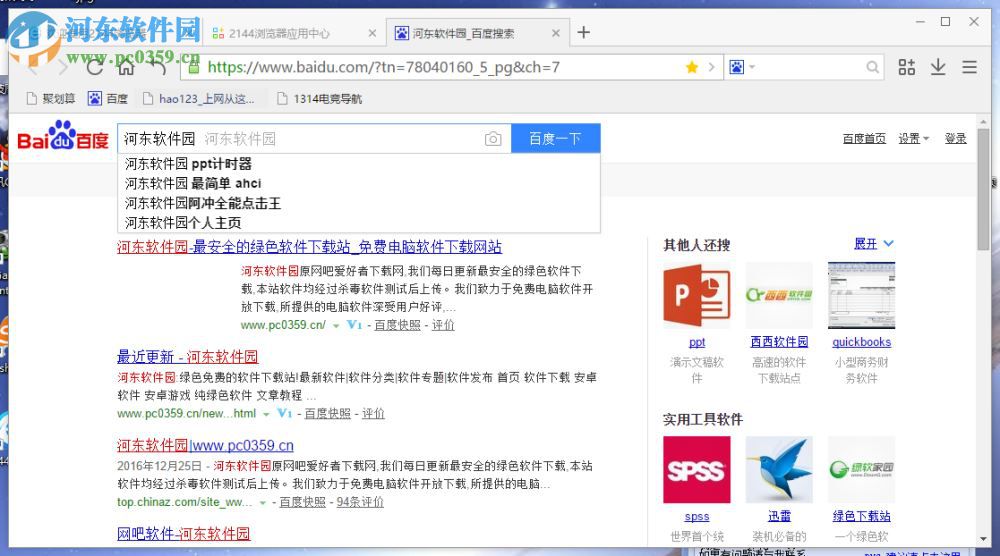1000x556 pixels.
Task: Open the 绿色下载站 link
Action: click(x=861, y=516)
